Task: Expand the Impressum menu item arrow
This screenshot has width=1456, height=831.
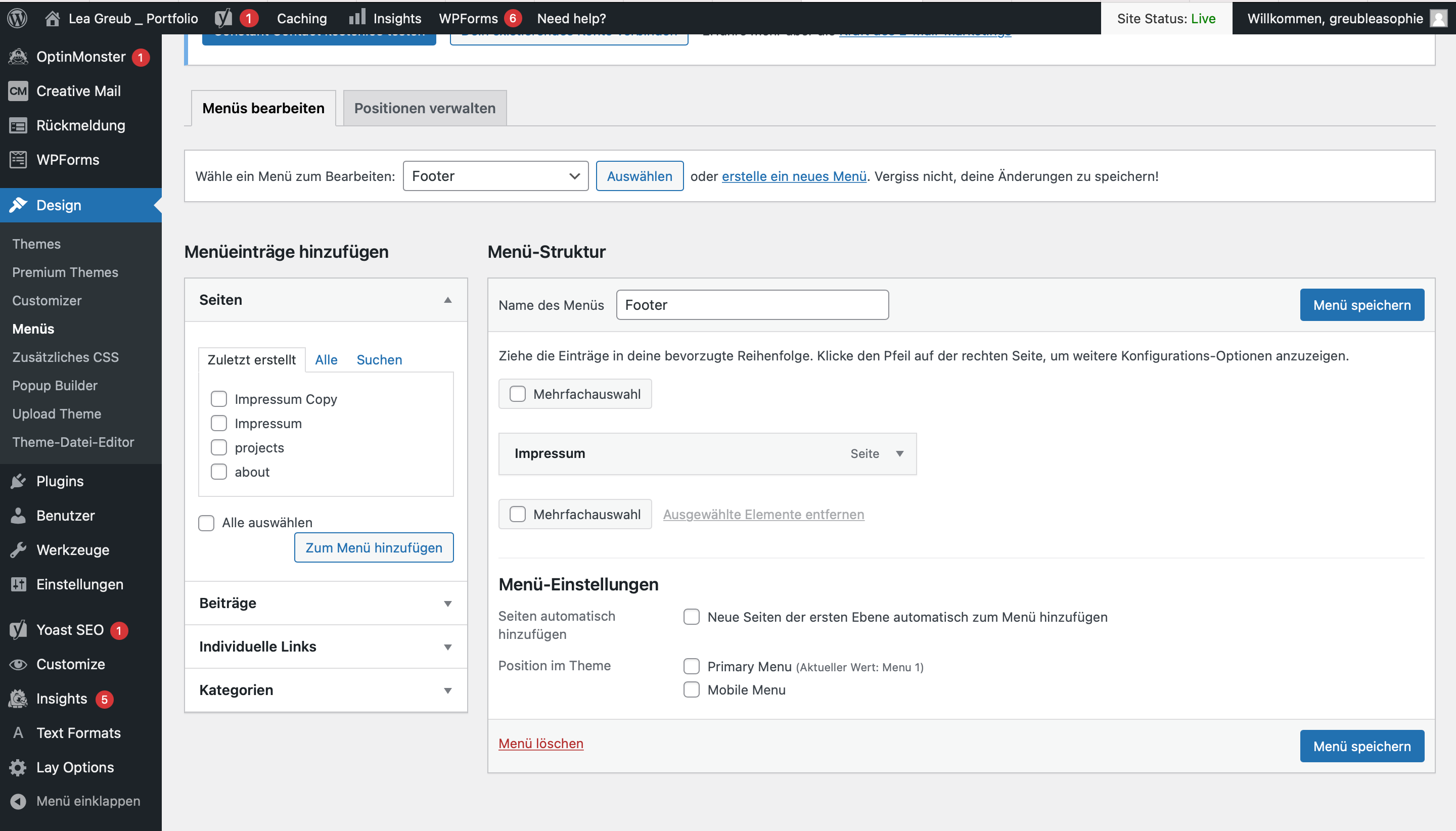Action: (899, 454)
